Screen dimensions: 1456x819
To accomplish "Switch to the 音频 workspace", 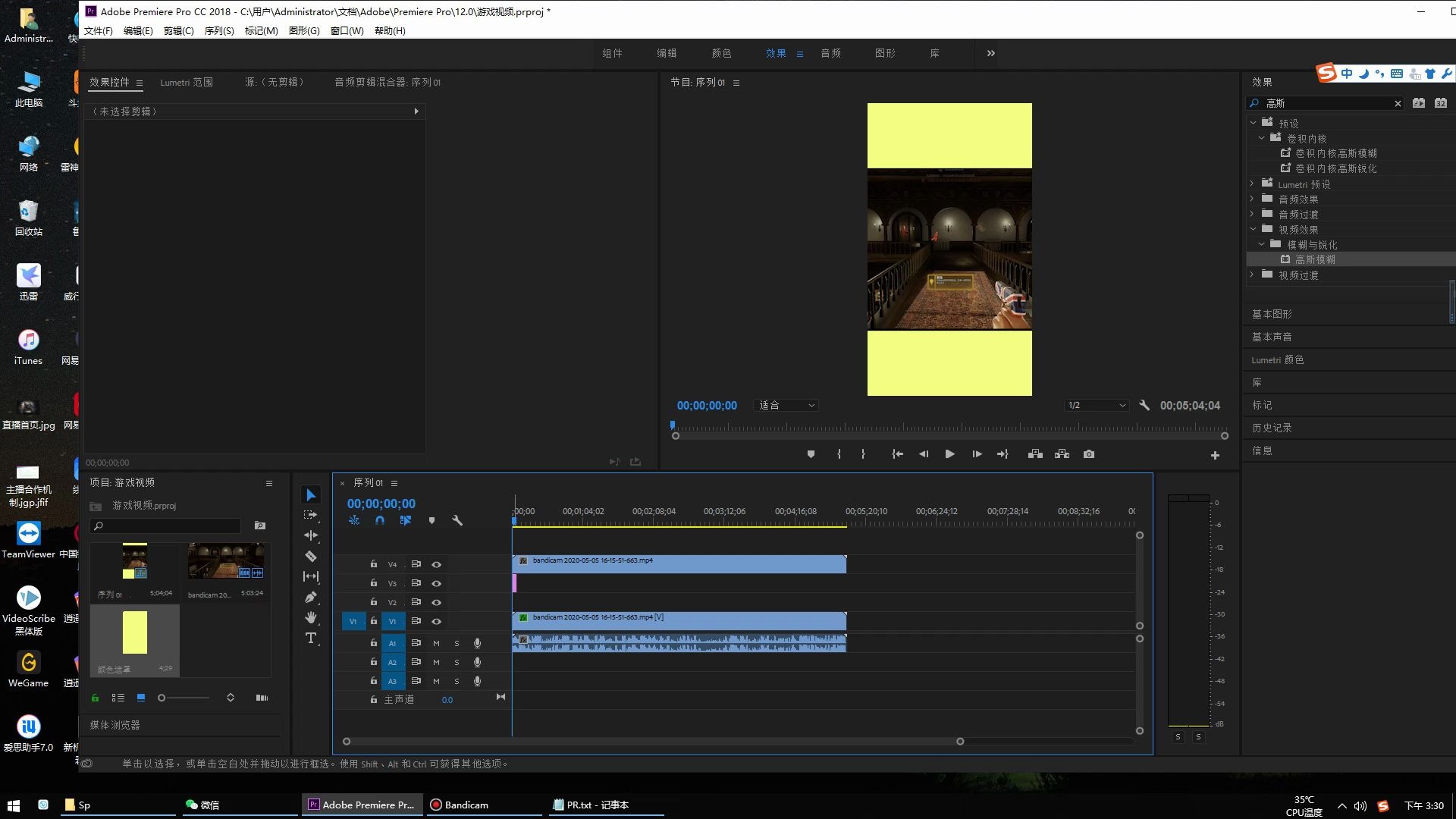I will click(830, 53).
